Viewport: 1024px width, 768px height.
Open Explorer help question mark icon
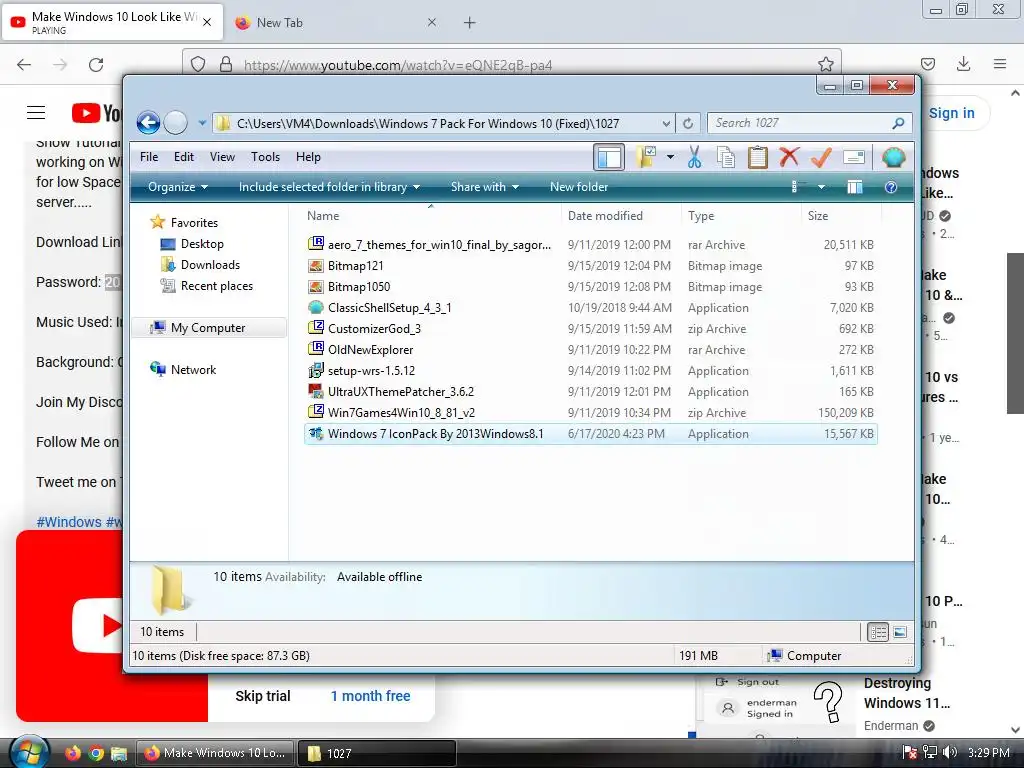click(x=891, y=187)
